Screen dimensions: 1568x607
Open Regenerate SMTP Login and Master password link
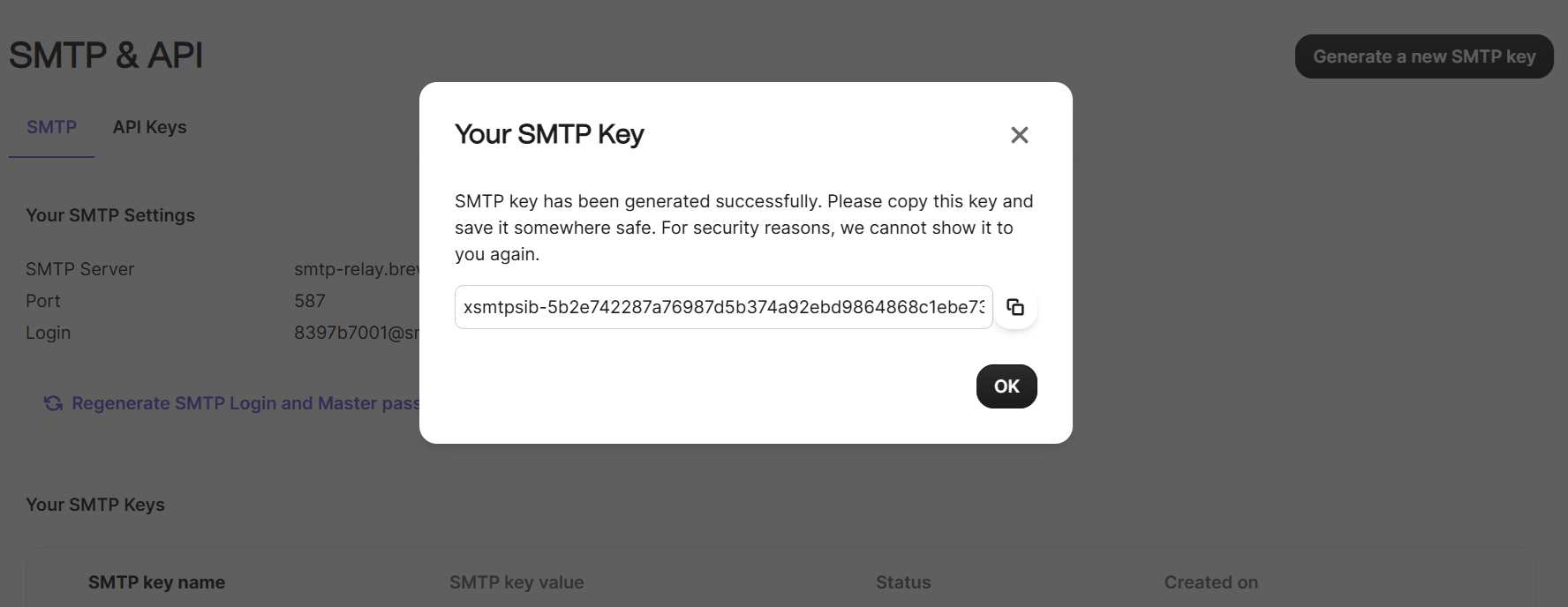point(245,403)
